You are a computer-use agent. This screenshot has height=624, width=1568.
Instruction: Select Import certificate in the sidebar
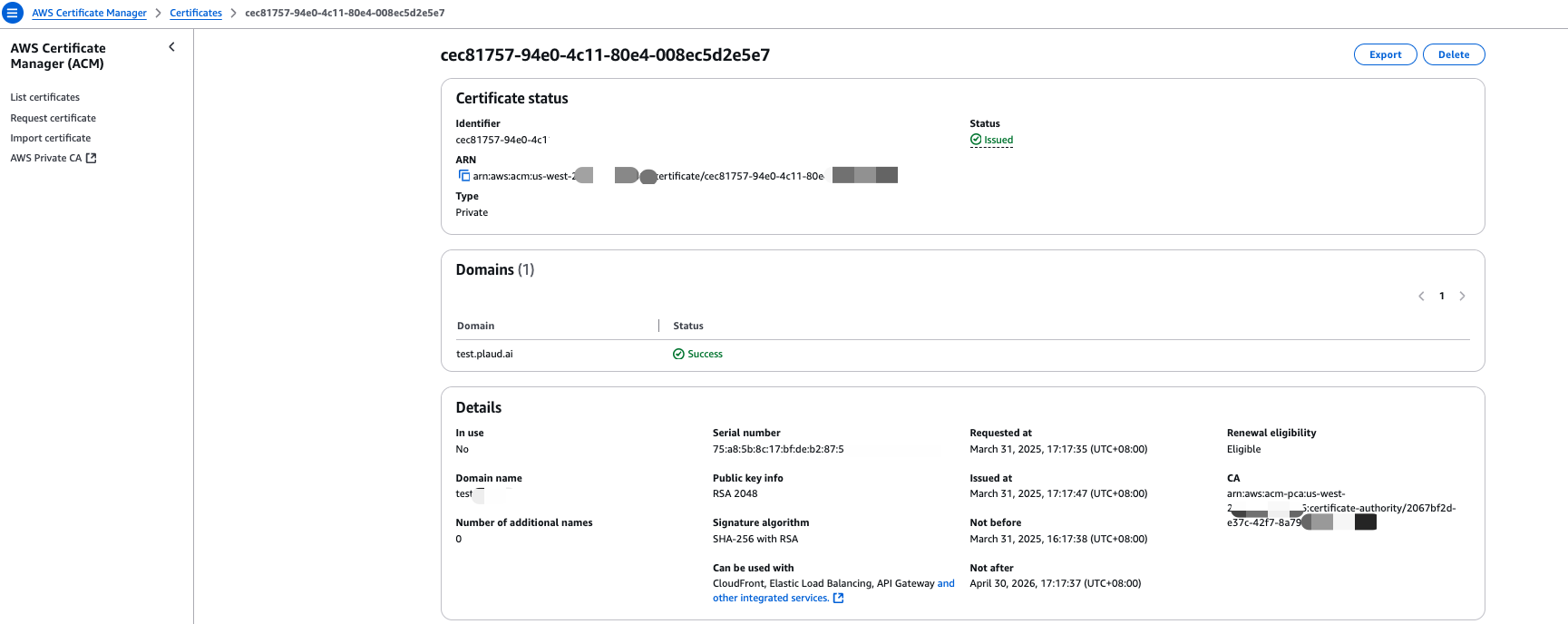pyautogui.click(x=51, y=138)
